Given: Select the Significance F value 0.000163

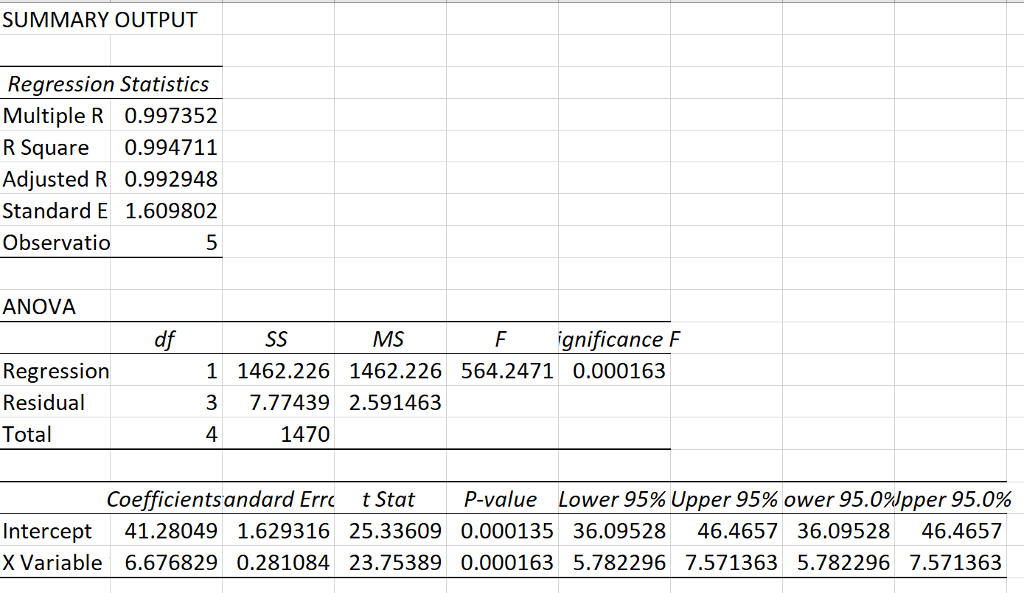Looking at the screenshot, I should (617, 371).
